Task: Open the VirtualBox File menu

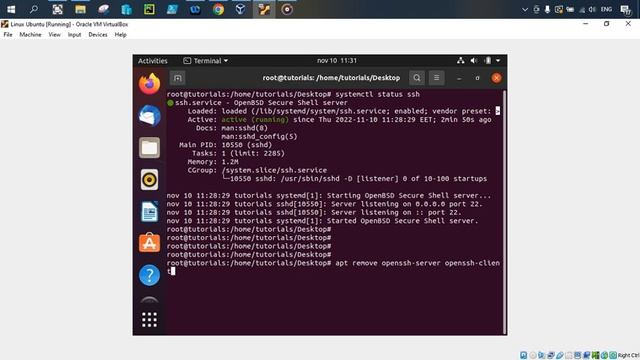Action: click(x=8, y=35)
